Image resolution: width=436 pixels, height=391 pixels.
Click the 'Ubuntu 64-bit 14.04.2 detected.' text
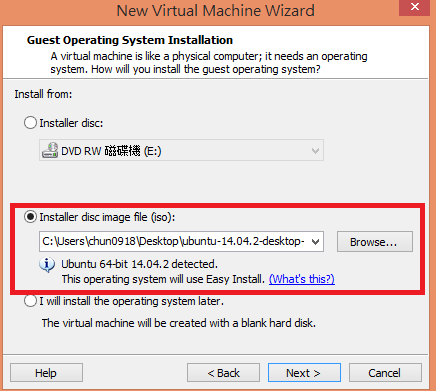click(x=139, y=264)
